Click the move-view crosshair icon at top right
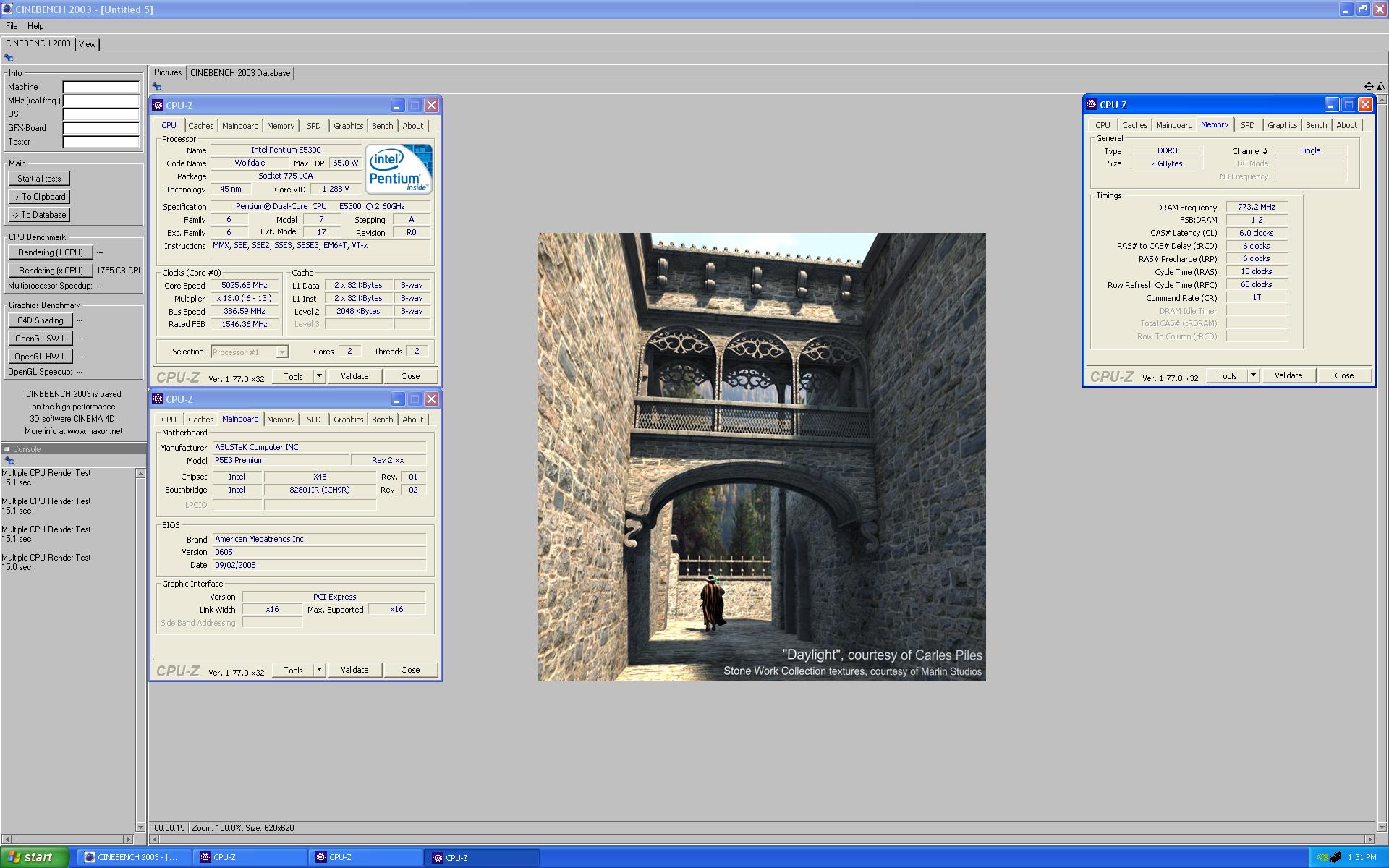The width and height of the screenshot is (1389, 868). pos(1369,87)
